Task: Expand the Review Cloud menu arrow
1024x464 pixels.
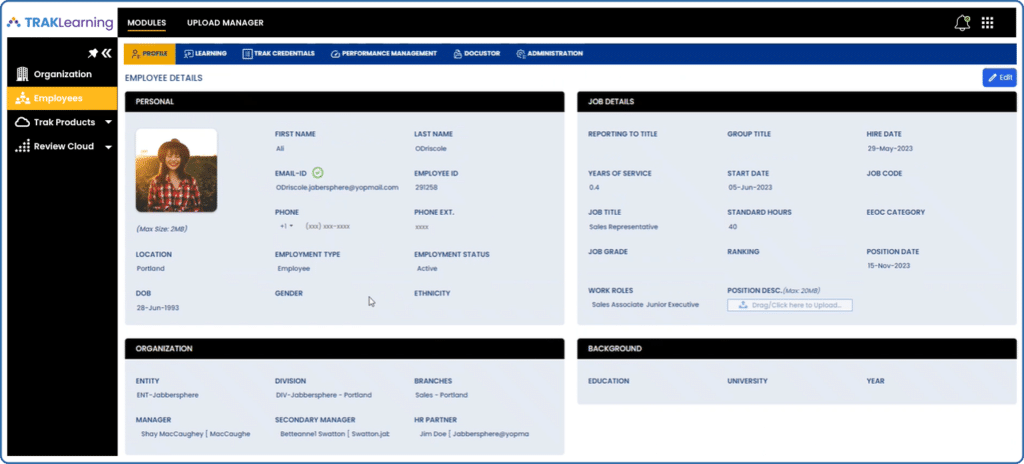Action: click(108, 147)
